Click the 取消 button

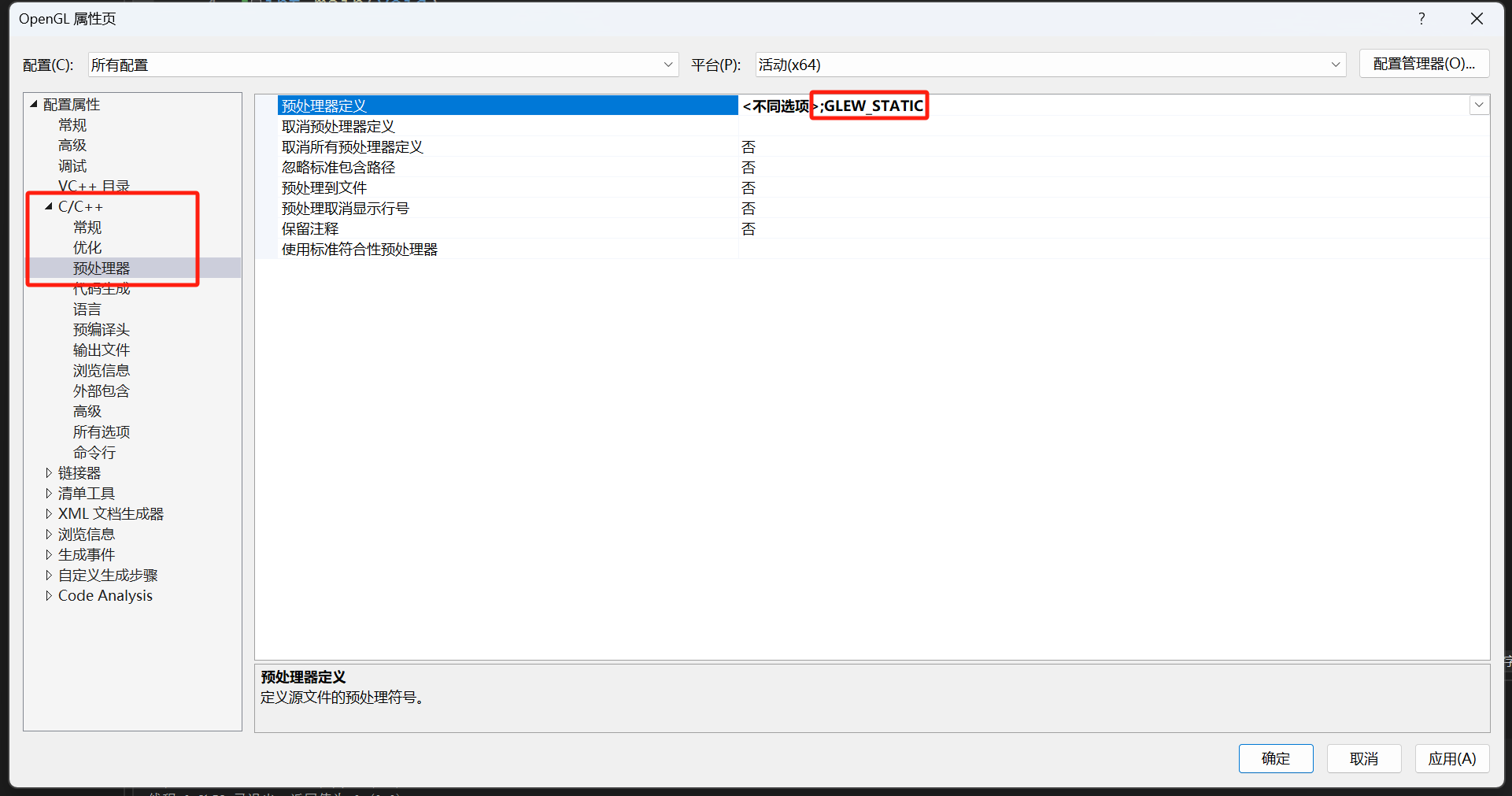click(x=1364, y=758)
